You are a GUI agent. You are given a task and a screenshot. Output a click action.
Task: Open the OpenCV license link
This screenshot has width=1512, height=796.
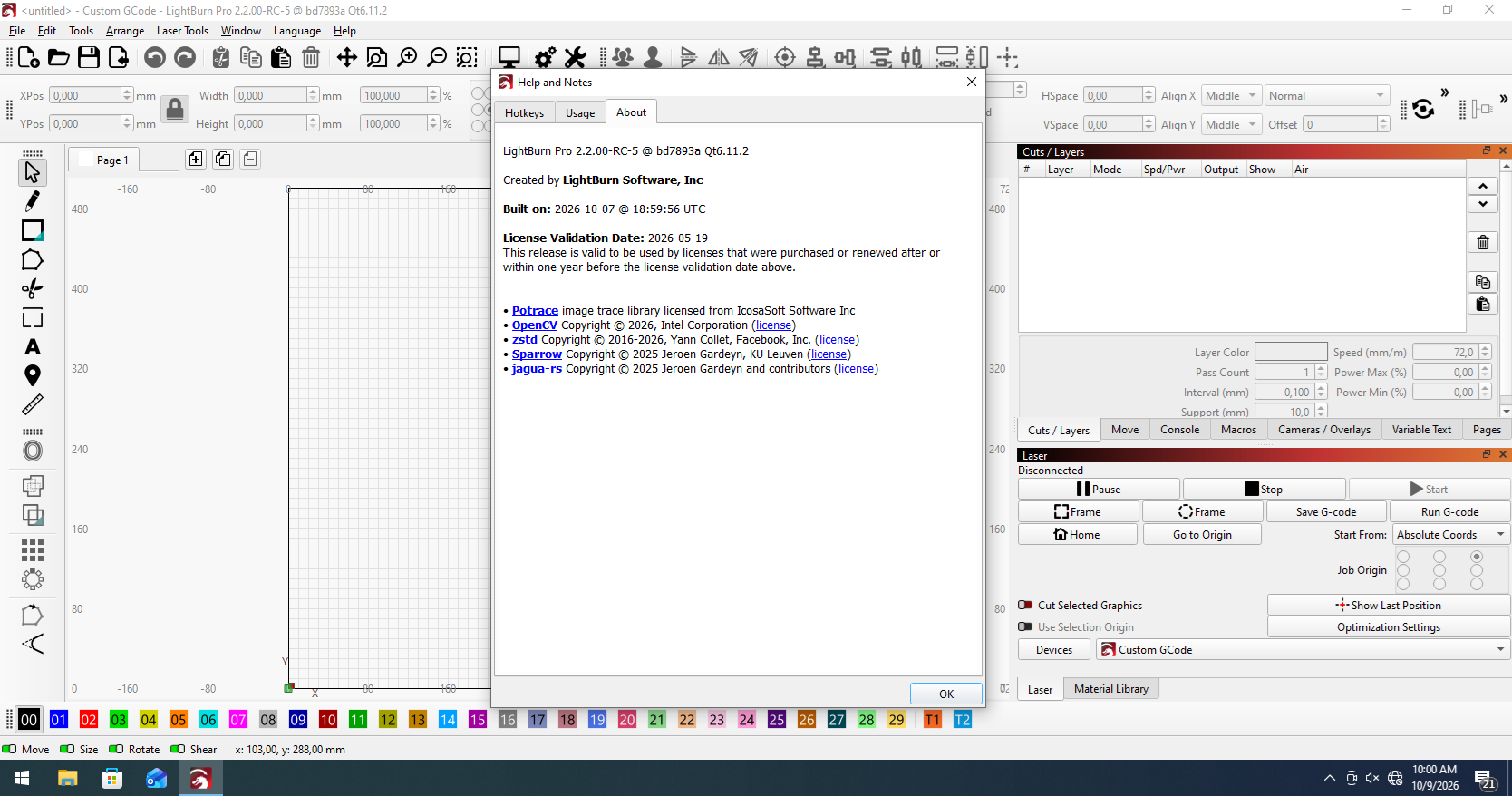pyautogui.click(x=773, y=325)
